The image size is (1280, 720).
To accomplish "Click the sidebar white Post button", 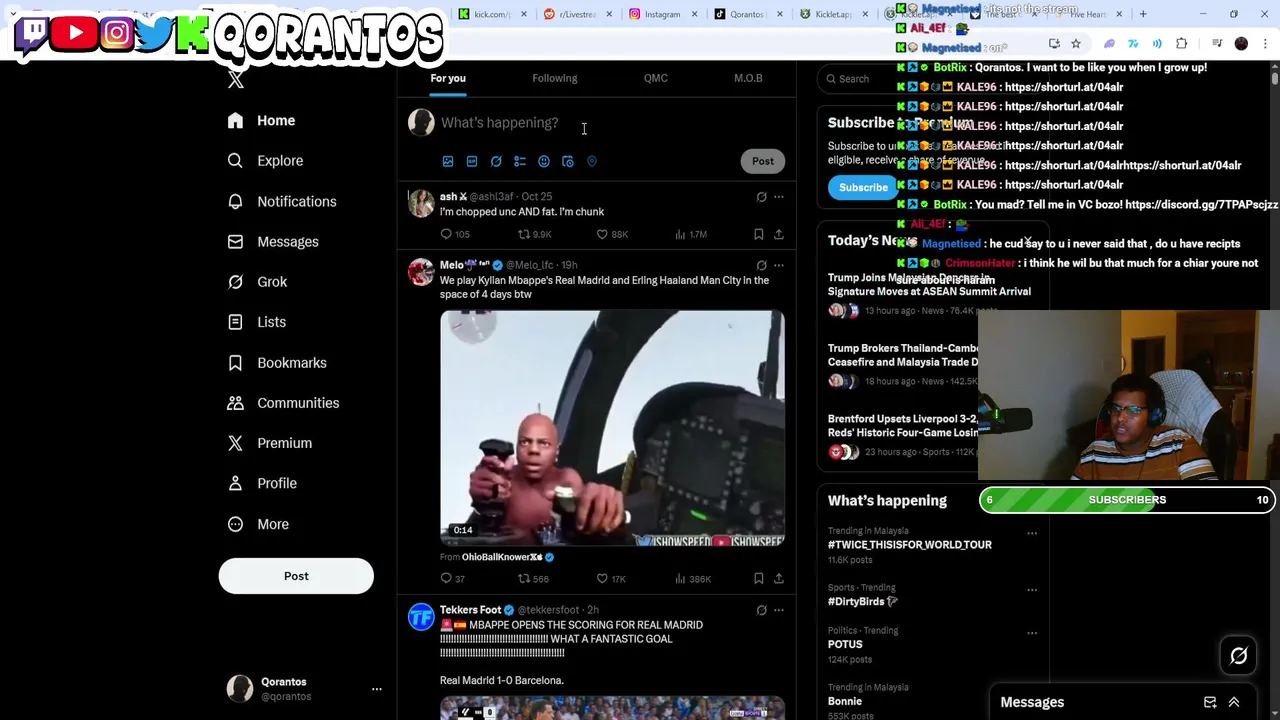I will click(x=296, y=576).
